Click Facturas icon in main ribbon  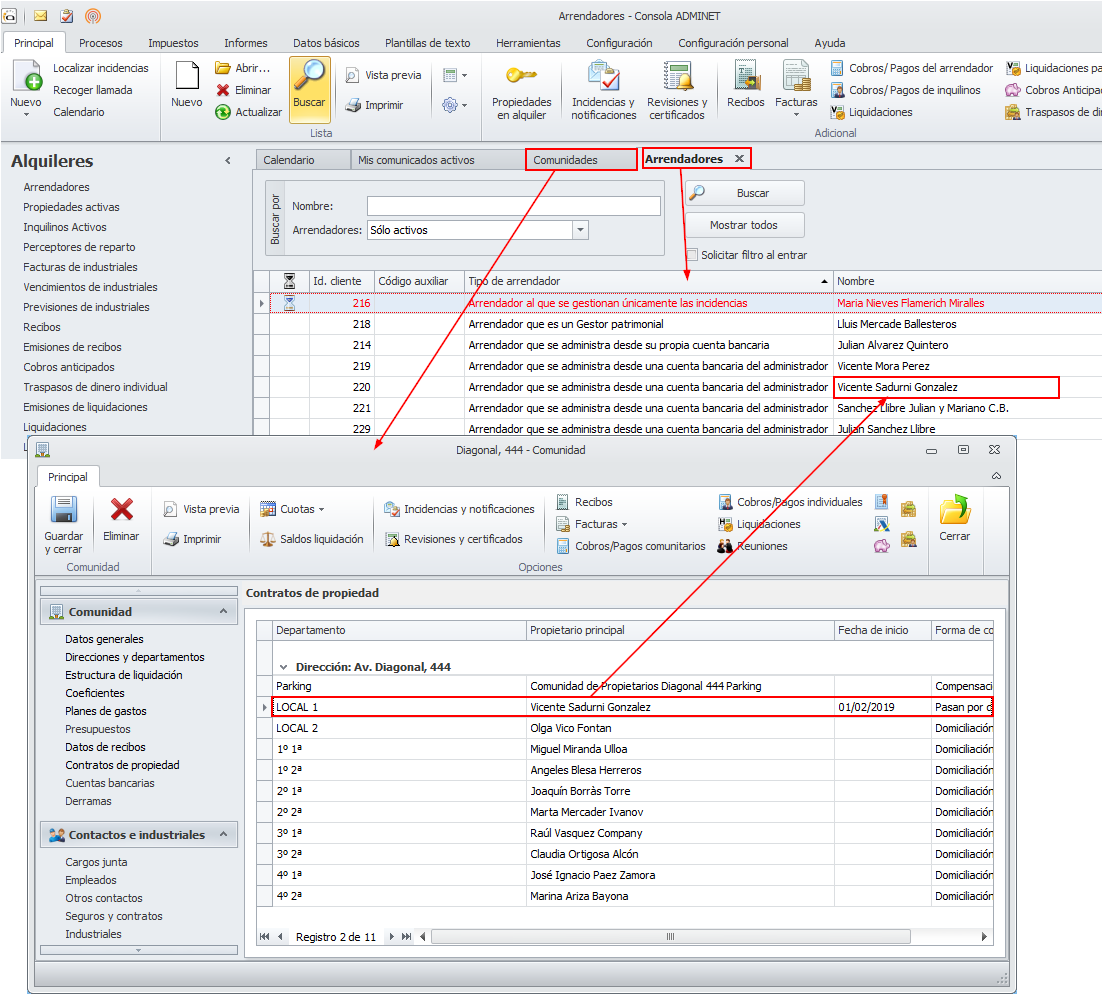[x=796, y=76]
